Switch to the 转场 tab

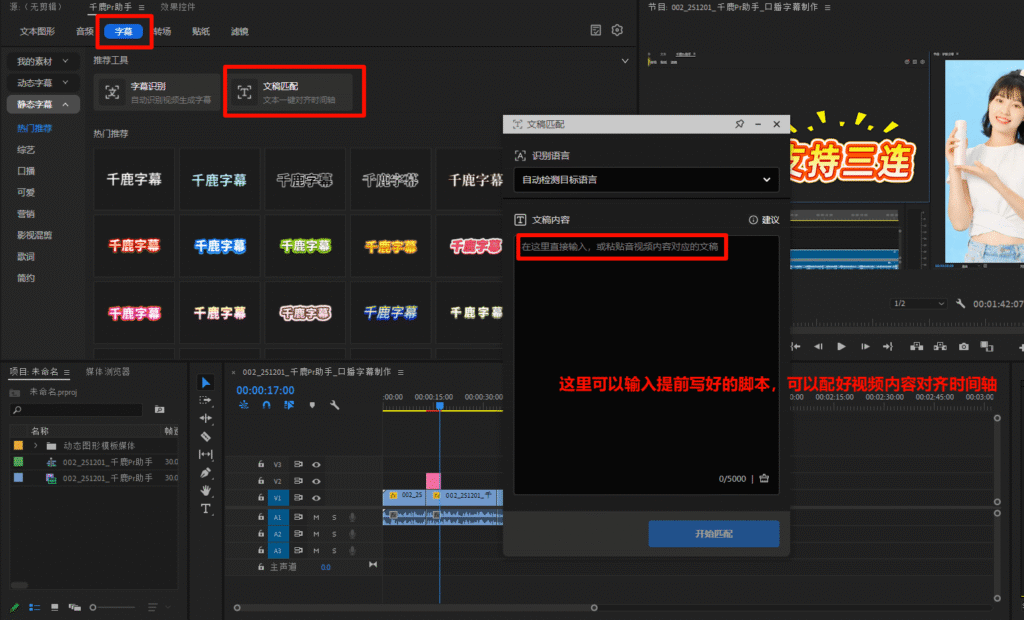[162, 31]
